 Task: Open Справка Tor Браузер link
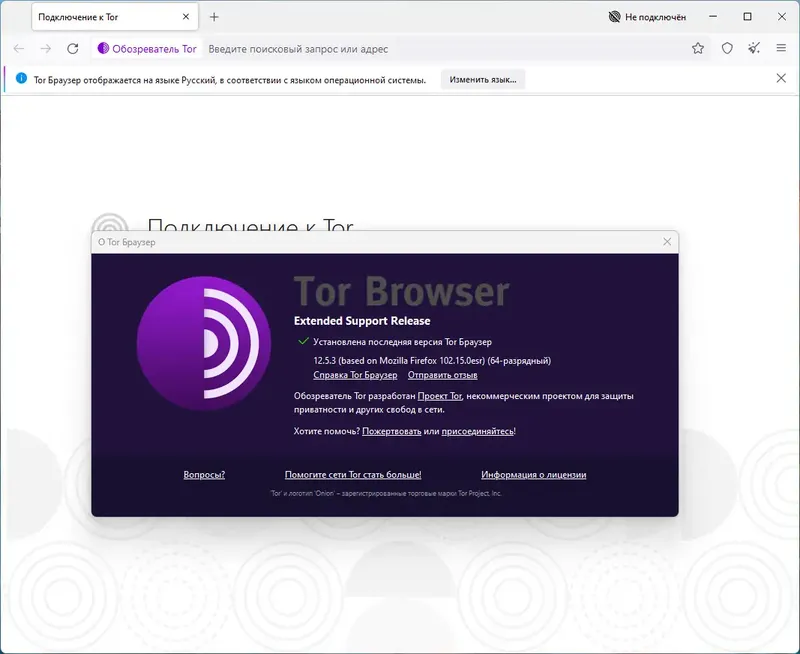(x=355, y=375)
